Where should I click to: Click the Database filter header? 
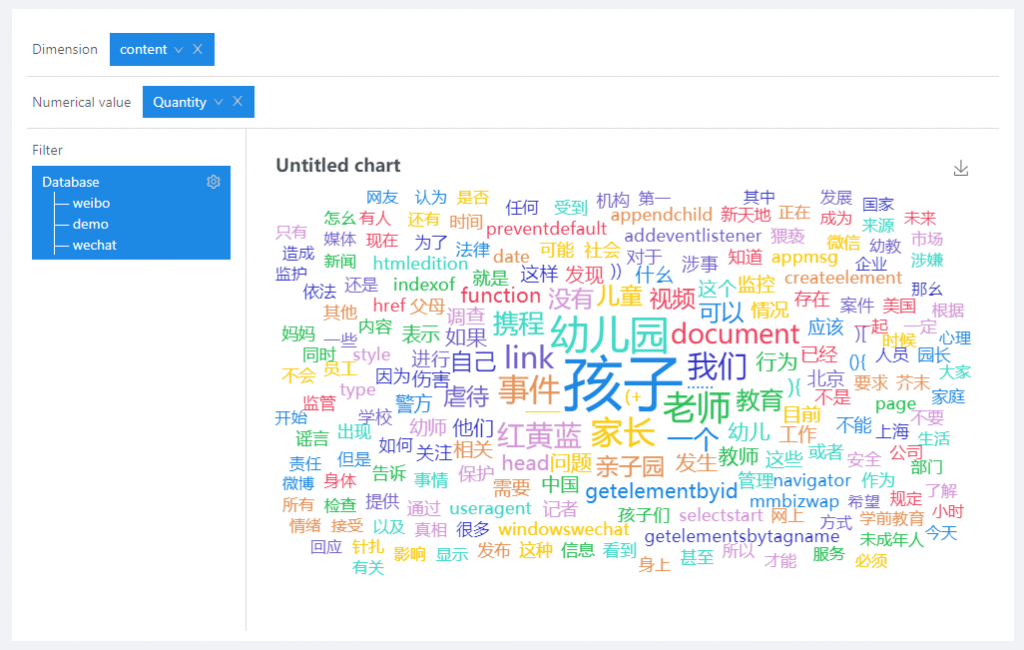tap(71, 182)
